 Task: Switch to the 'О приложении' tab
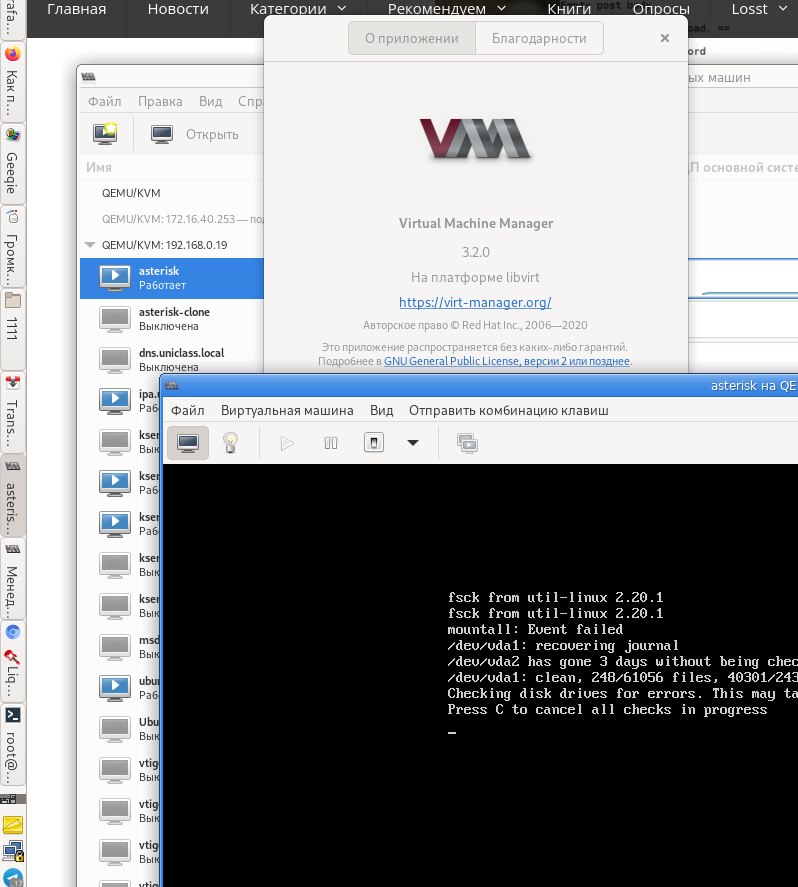click(412, 38)
